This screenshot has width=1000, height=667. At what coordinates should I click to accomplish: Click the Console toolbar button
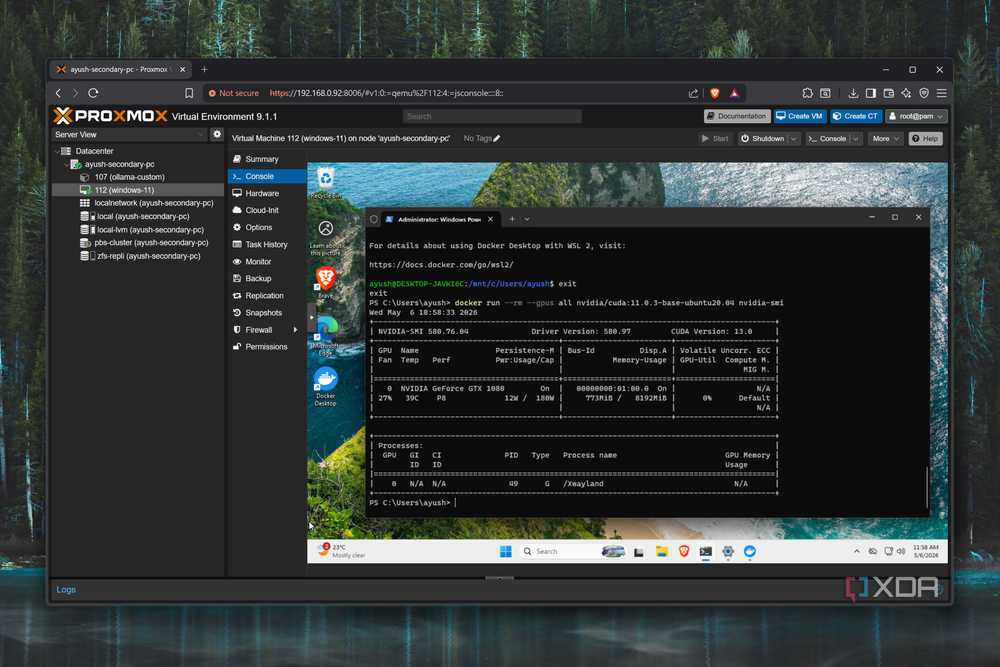pyautogui.click(x=827, y=138)
